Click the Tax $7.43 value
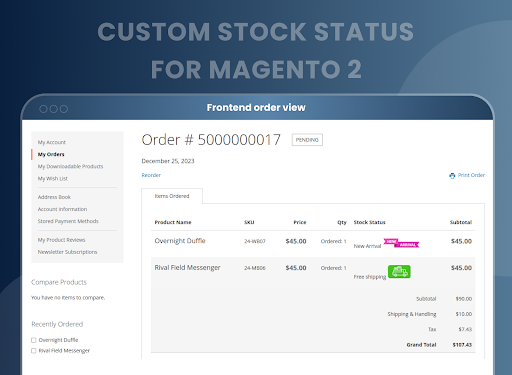 pos(465,329)
